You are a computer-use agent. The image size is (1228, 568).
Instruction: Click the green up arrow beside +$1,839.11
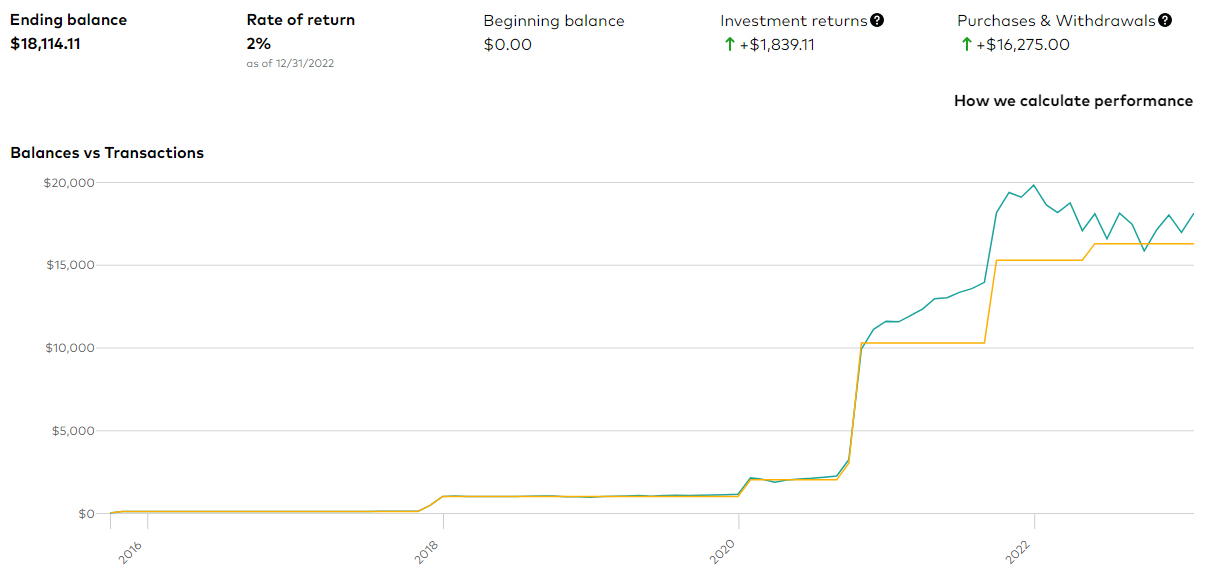(729, 44)
